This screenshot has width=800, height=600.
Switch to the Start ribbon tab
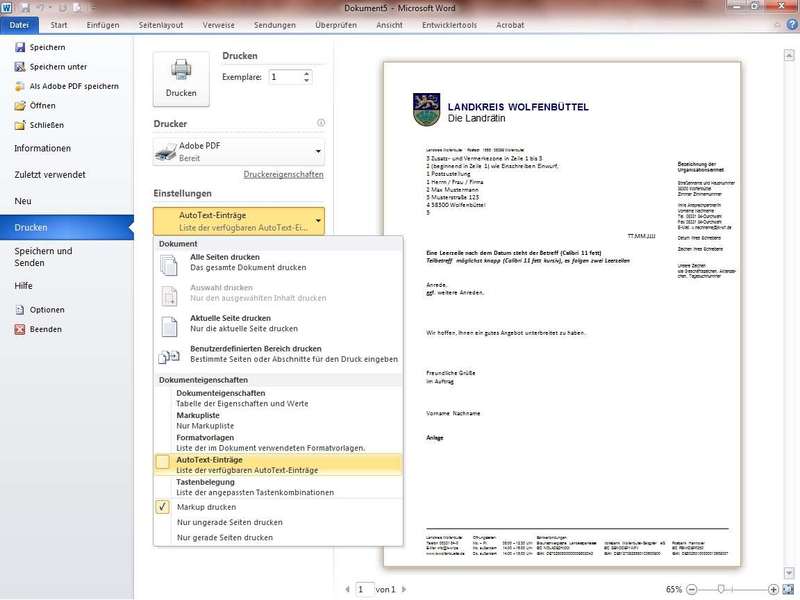point(59,25)
